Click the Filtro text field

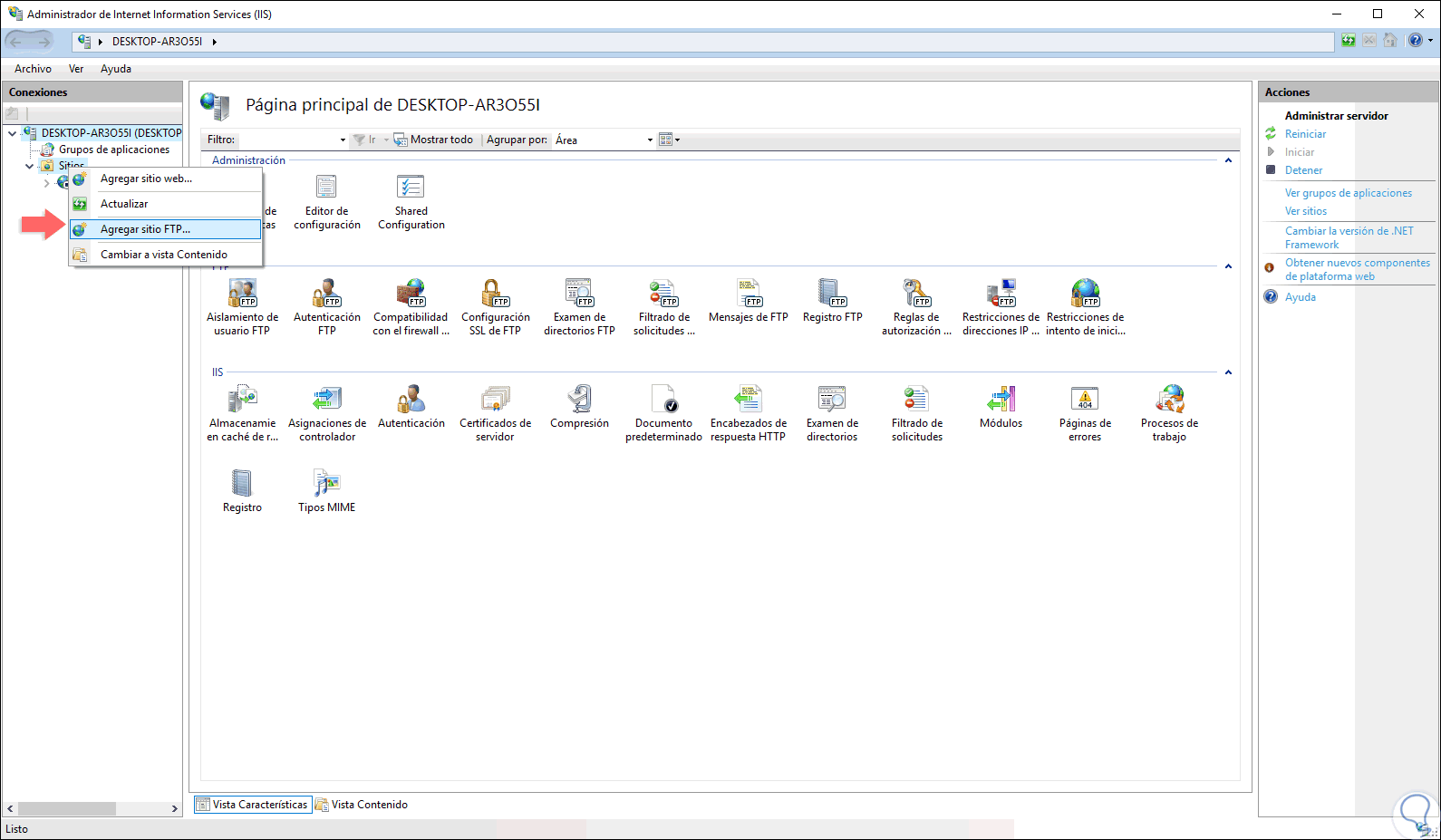(x=289, y=140)
